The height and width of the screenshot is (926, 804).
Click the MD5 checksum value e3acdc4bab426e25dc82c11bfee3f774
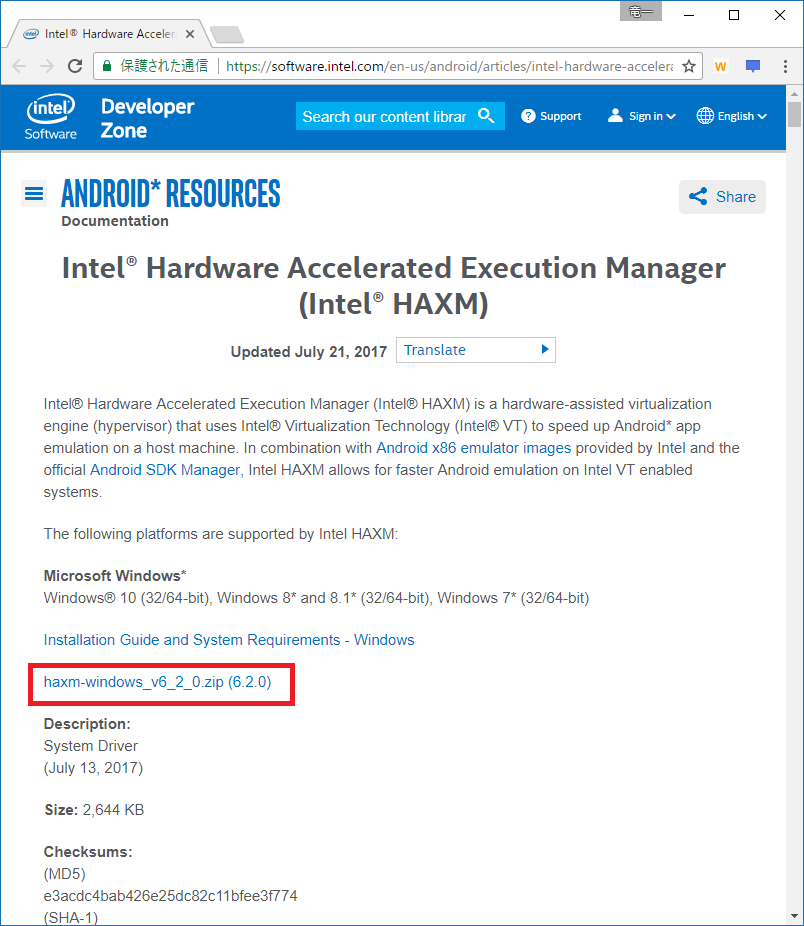tap(170, 896)
